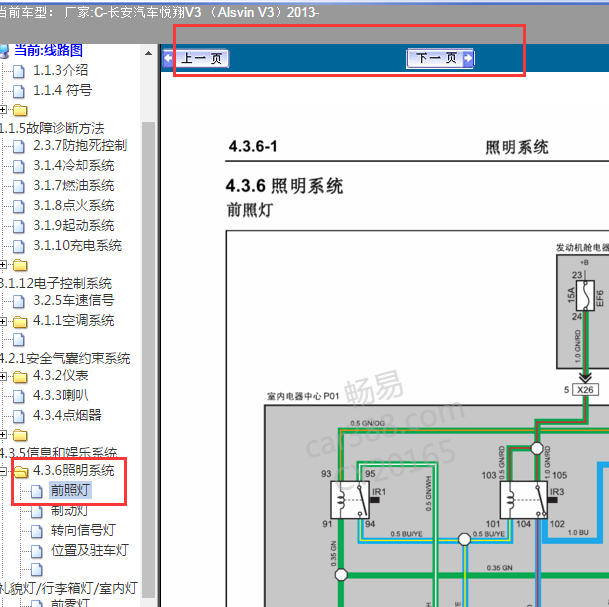The image size is (609, 607).
Task: Select the 4.1.1空调系统 folder label
Action: [73, 320]
